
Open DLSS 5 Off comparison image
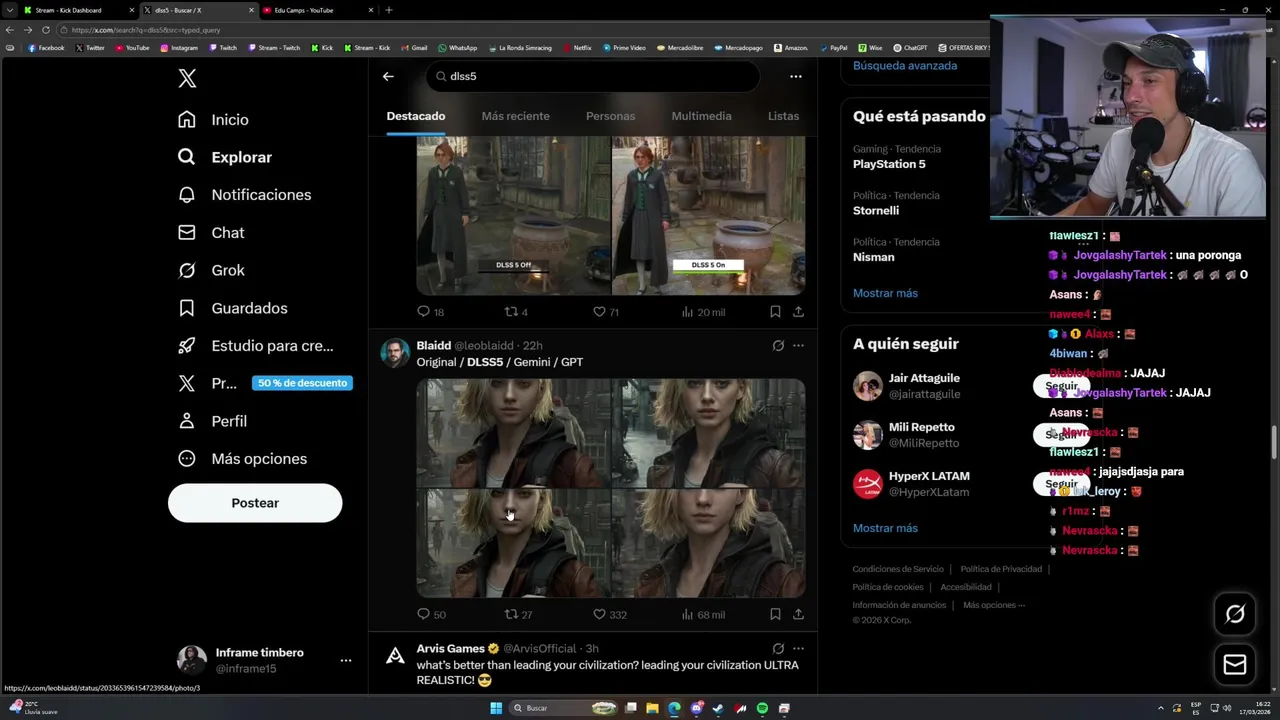tap(513, 216)
